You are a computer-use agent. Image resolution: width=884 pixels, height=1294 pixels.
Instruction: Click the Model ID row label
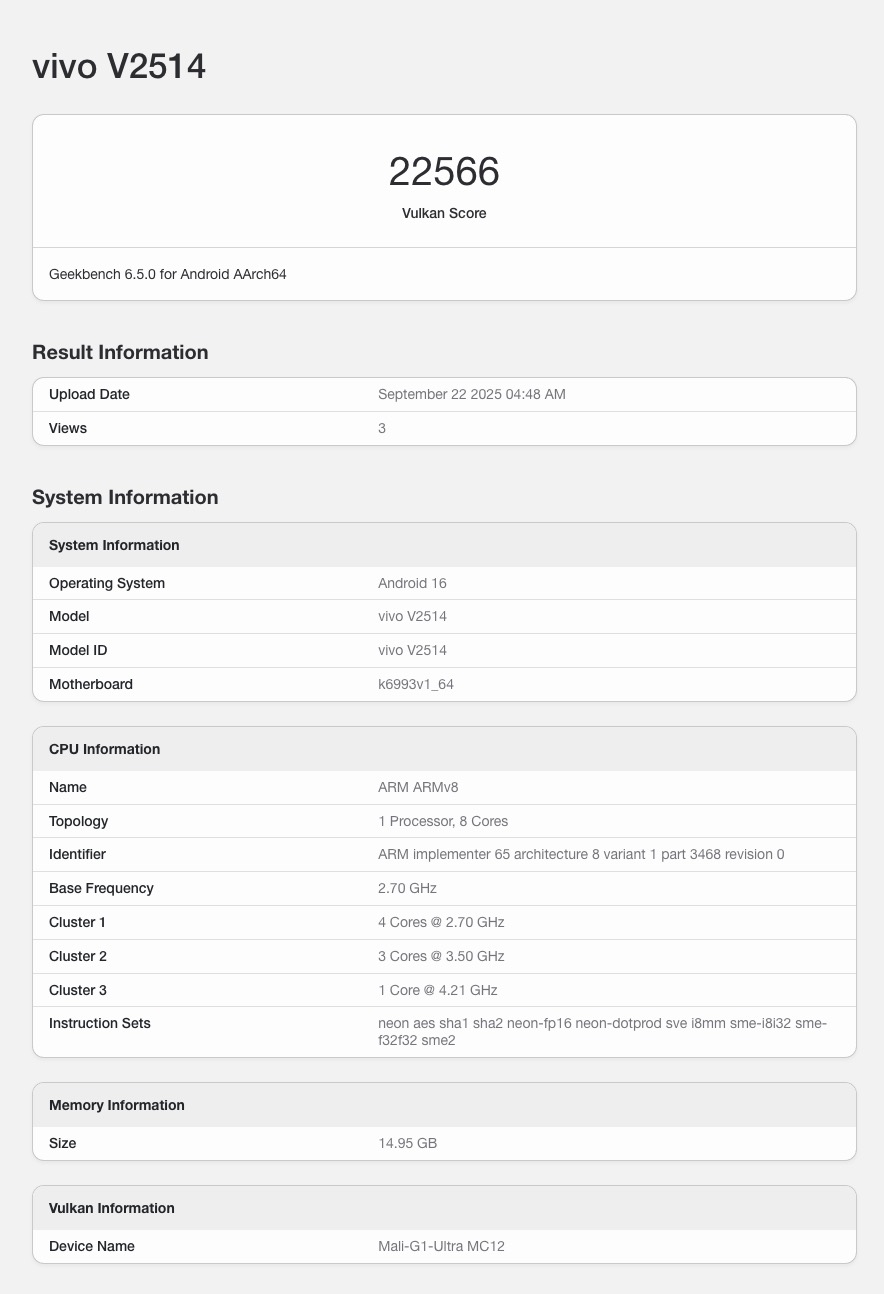(78, 650)
